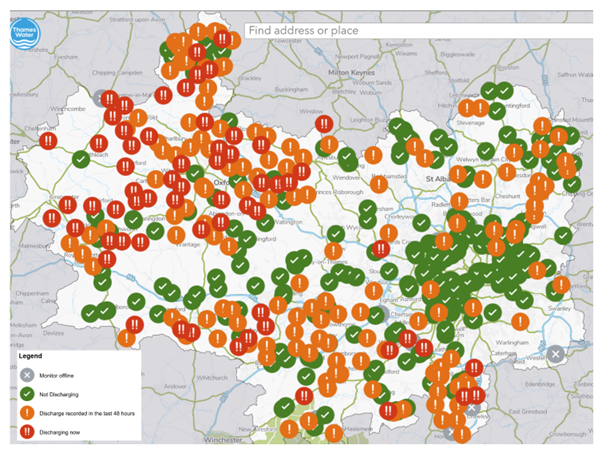
Task: Click the Monitor offline legend icon
Action: [x=27, y=376]
